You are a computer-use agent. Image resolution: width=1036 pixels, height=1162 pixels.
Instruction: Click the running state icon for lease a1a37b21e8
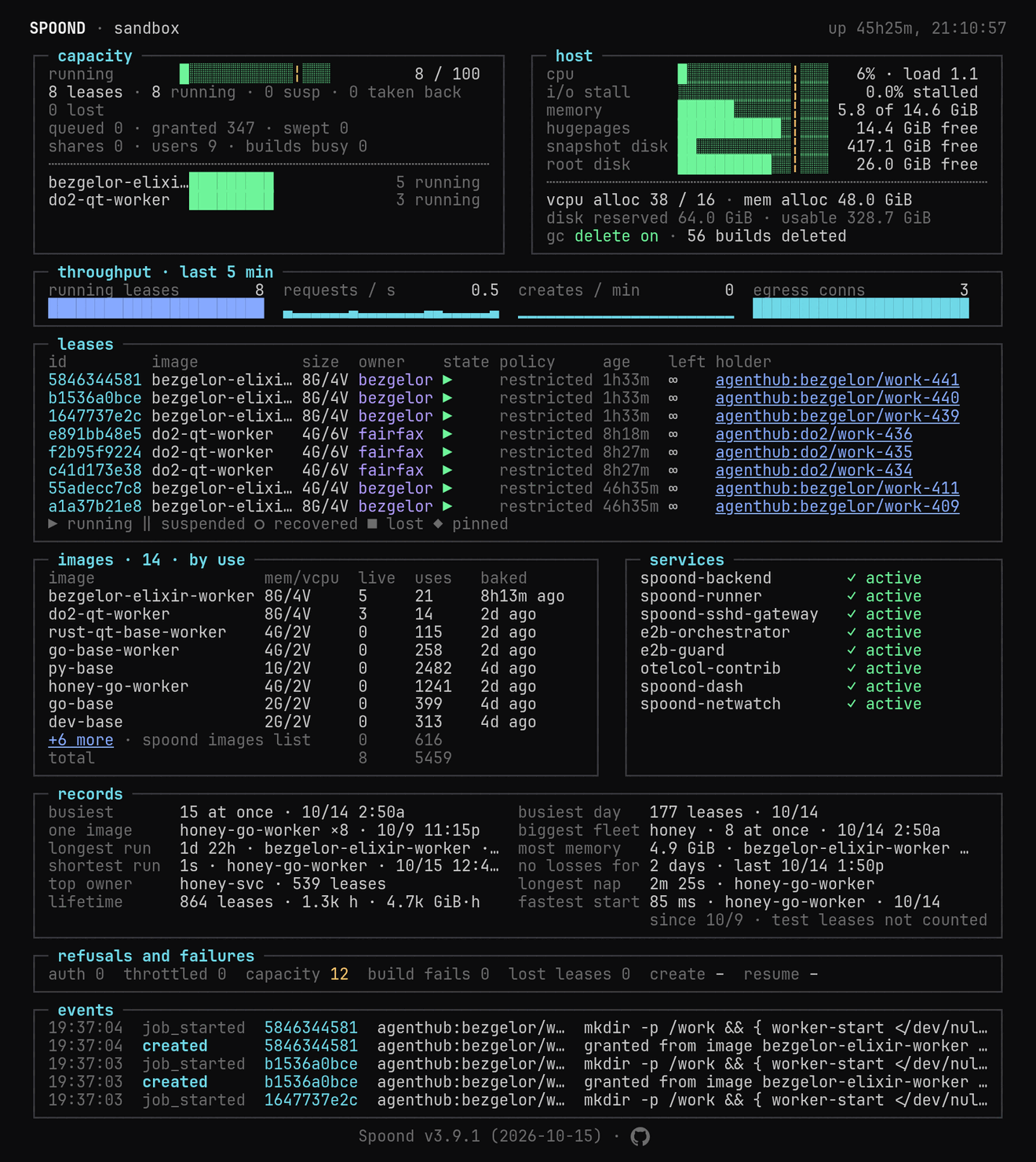coord(447,507)
